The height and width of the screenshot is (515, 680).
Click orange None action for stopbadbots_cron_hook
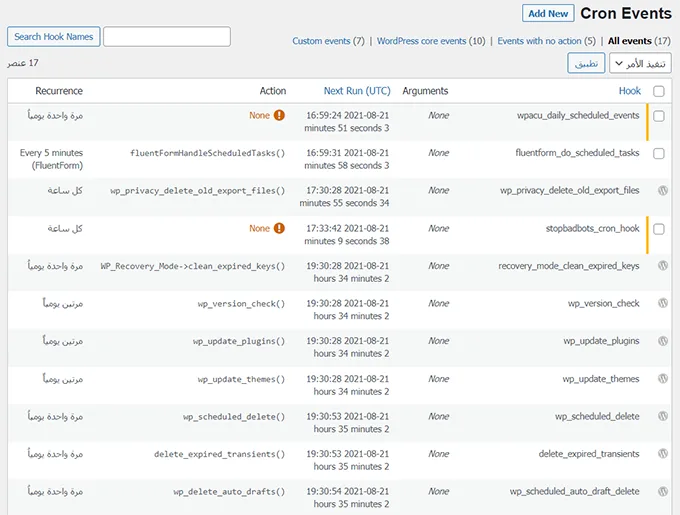[x=259, y=228]
